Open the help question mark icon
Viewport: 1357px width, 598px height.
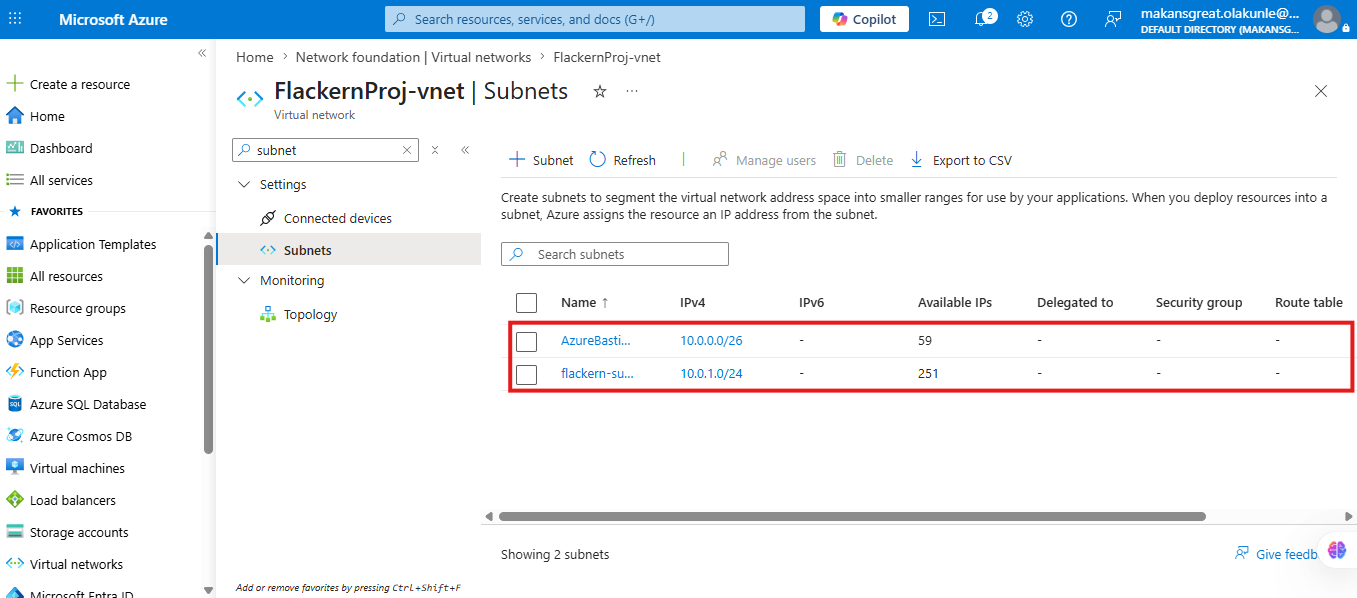pyautogui.click(x=1069, y=19)
